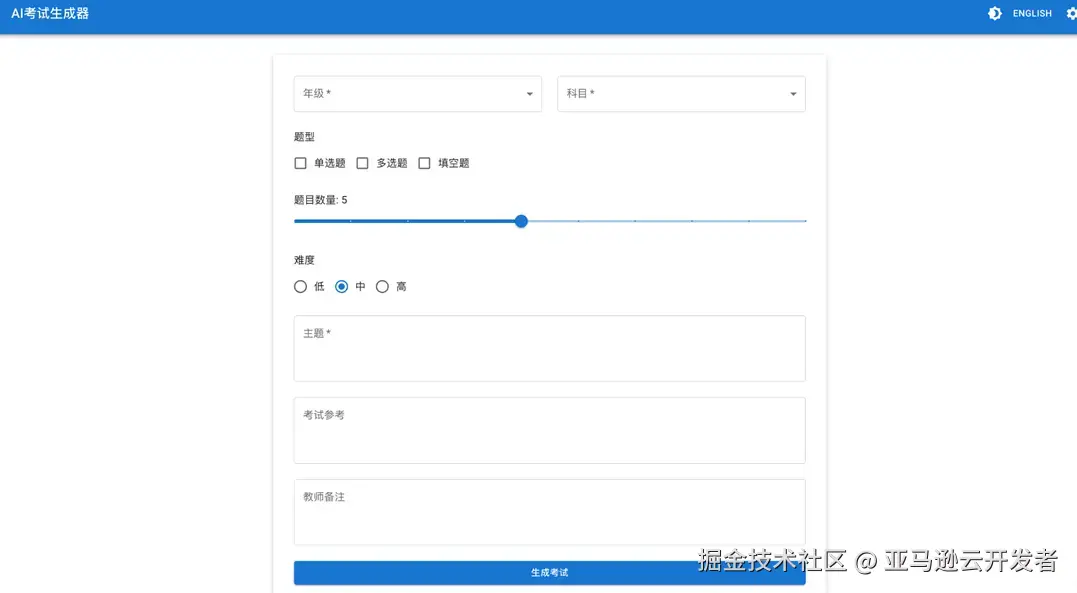Switch interface language via ENGLISH
This screenshot has height=593, width=1077.
1032,13
